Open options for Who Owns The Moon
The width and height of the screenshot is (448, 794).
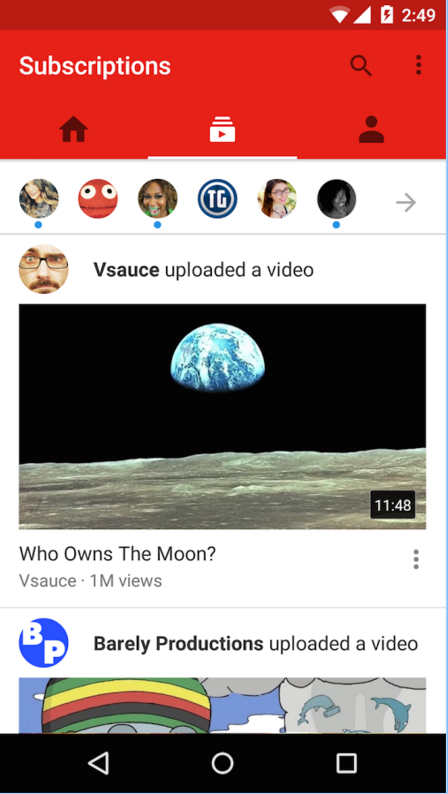[x=416, y=559]
